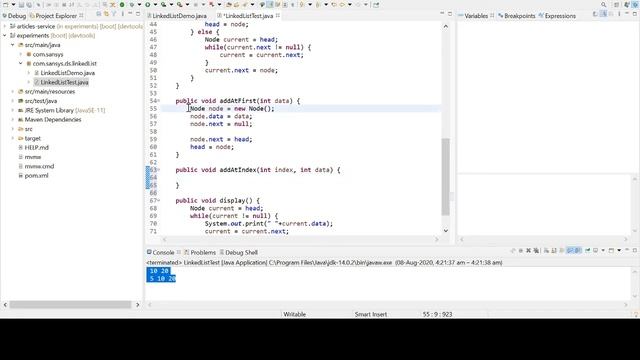This screenshot has width=640, height=360.
Task: Toggle code folding at line 67
Action: click(159, 200)
